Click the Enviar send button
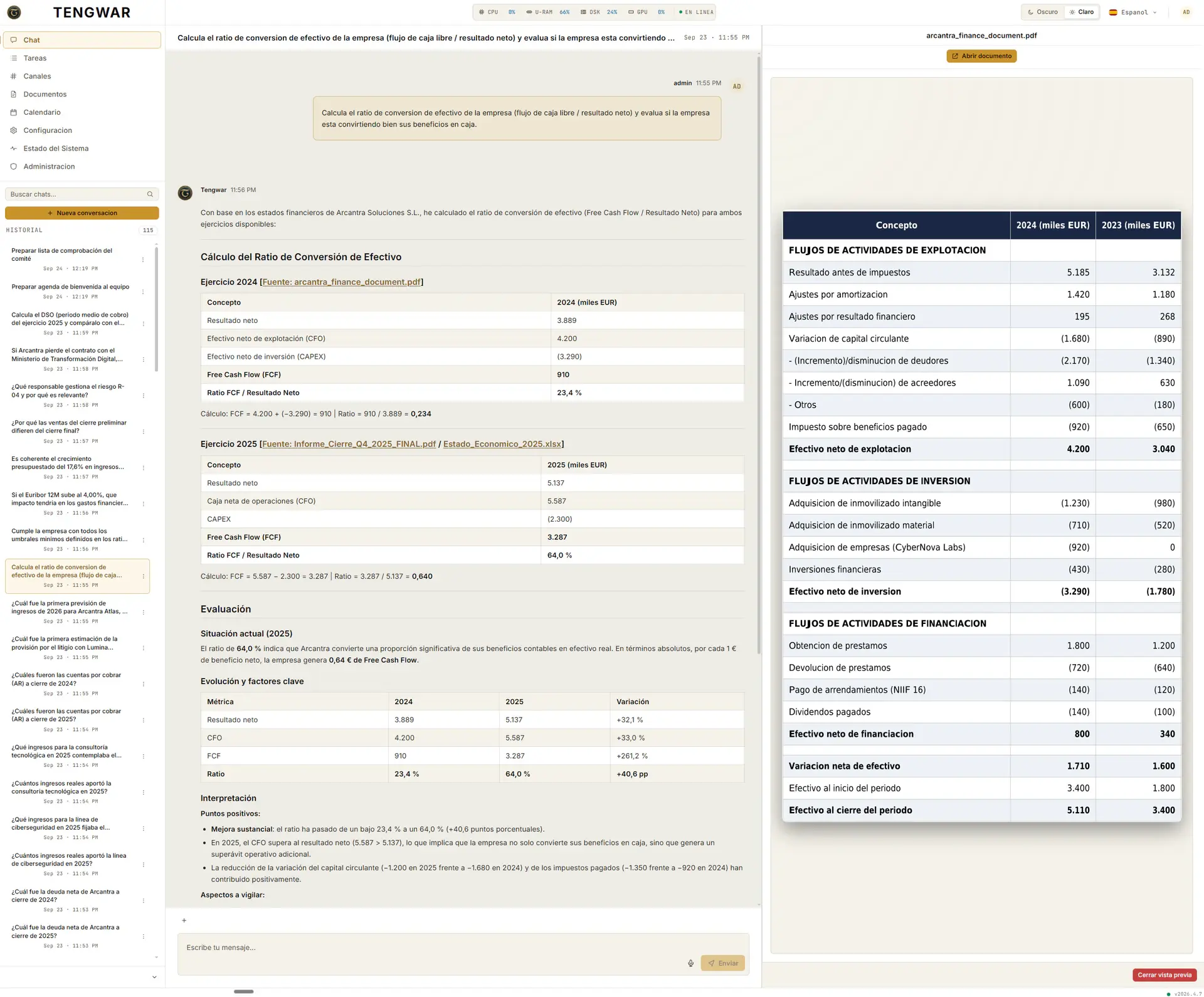The image size is (1204, 997). [x=722, y=963]
